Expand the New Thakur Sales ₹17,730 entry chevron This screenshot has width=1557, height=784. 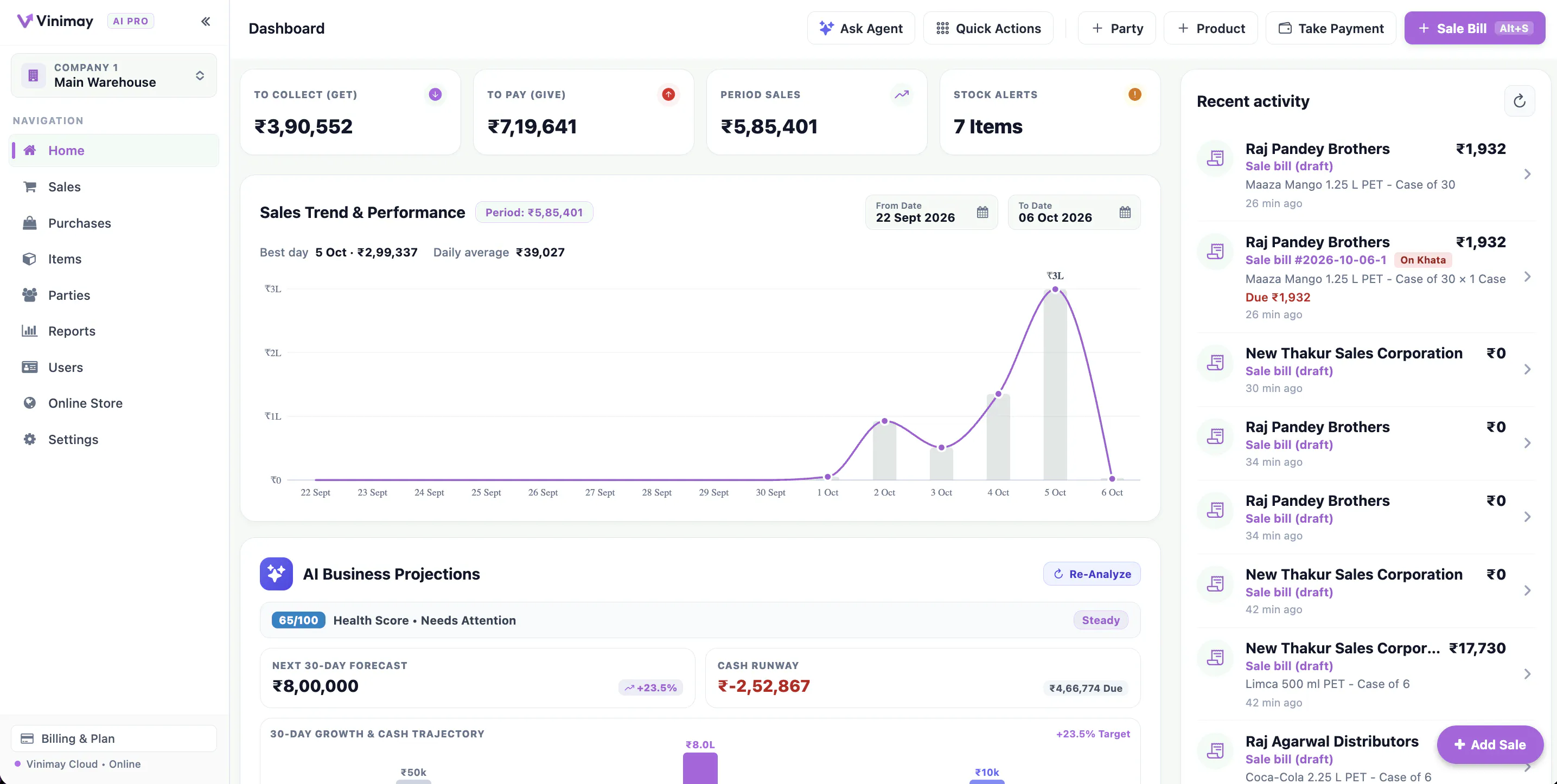pyautogui.click(x=1527, y=674)
